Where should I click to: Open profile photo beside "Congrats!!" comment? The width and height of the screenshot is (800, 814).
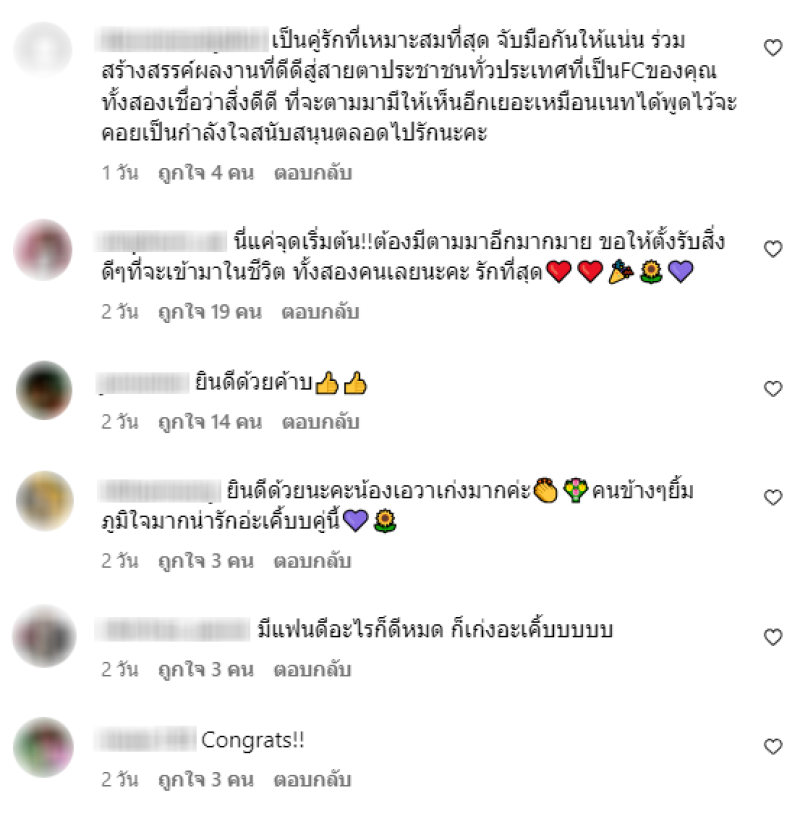44,747
